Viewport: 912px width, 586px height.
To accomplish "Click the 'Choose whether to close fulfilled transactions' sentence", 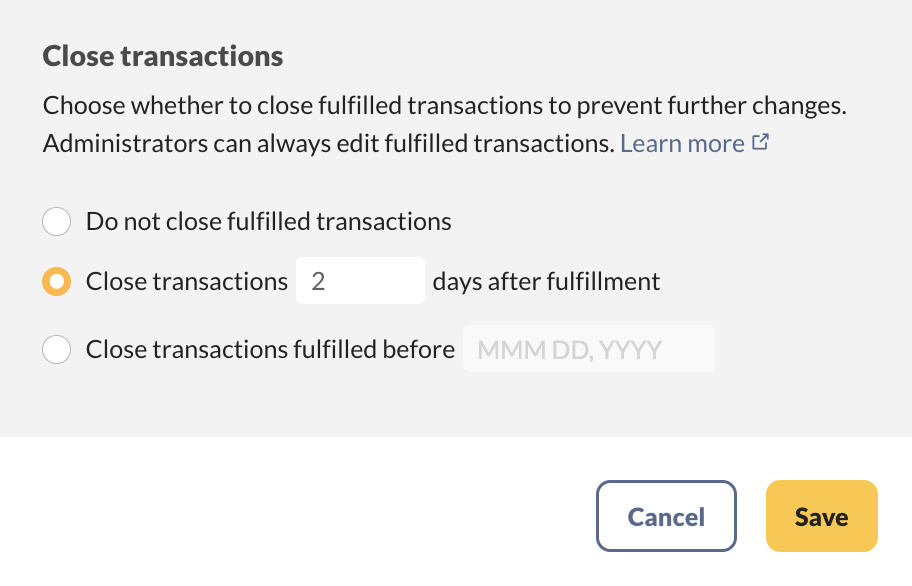I will (451, 106).
